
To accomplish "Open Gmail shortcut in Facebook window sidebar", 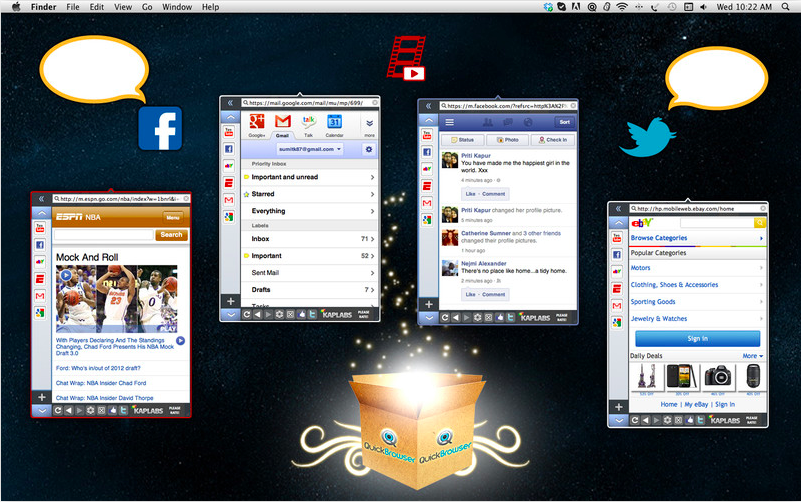I will pos(428,203).
